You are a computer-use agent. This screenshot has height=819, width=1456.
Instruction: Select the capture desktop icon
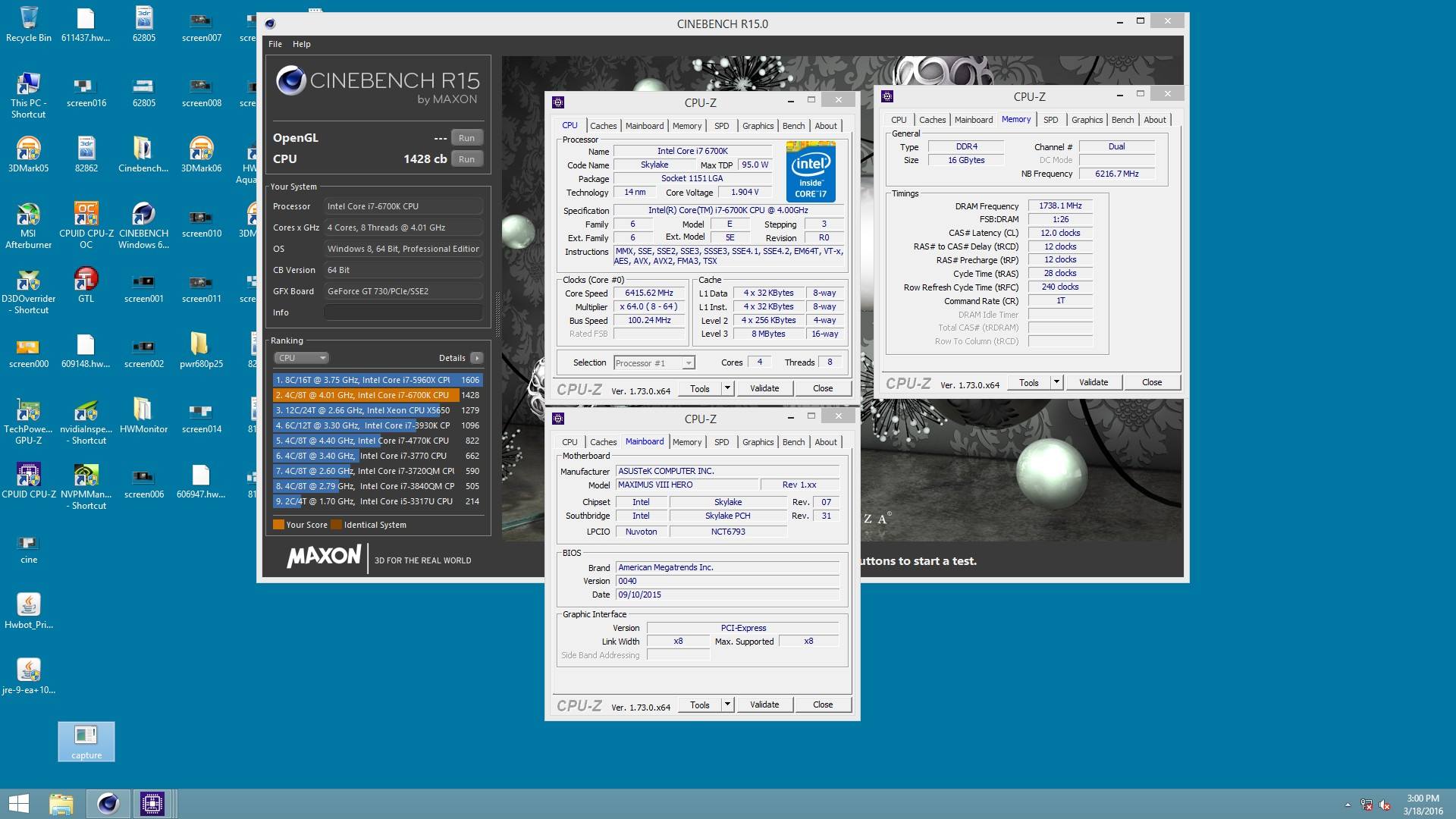86,741
